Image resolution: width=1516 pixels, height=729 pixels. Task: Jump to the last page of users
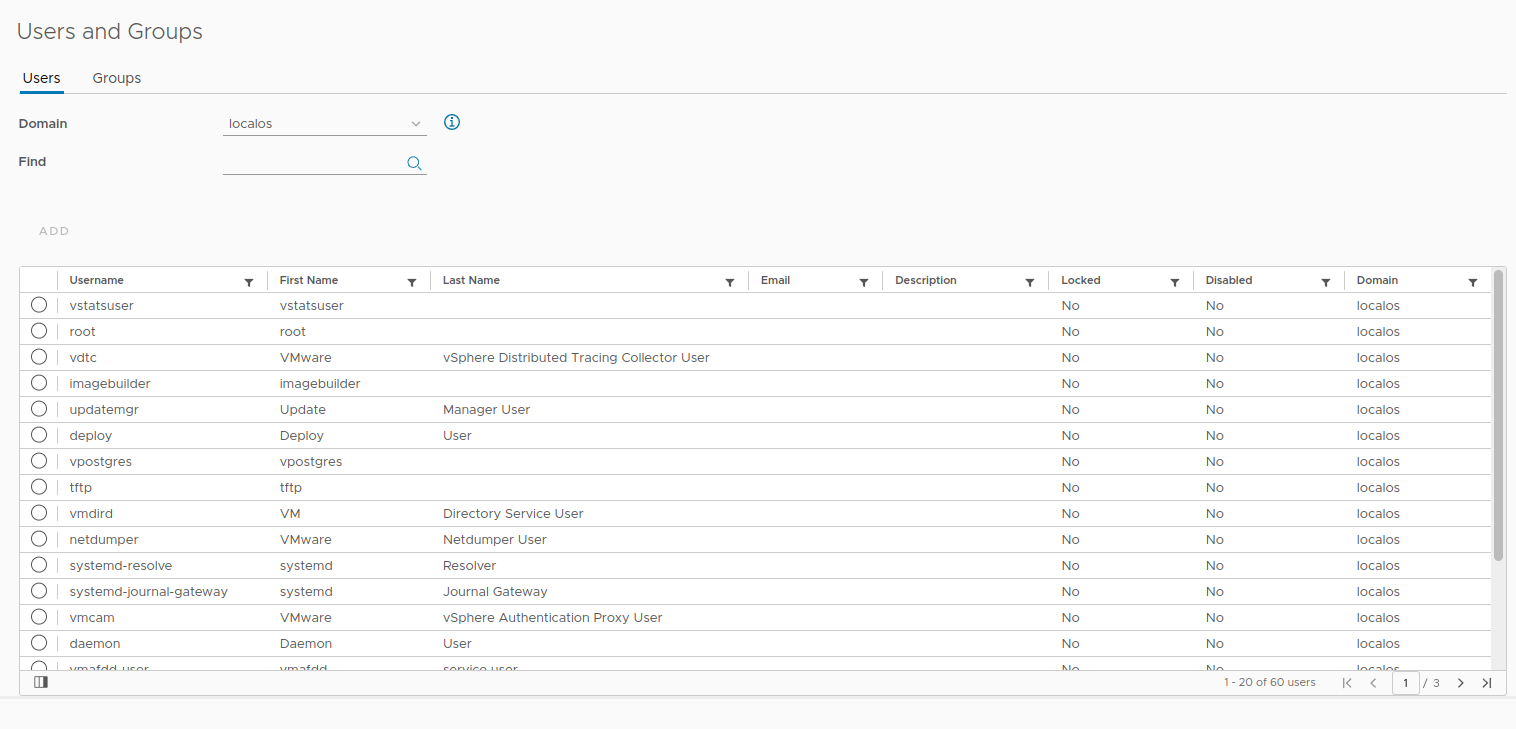tap(1486, 683)
